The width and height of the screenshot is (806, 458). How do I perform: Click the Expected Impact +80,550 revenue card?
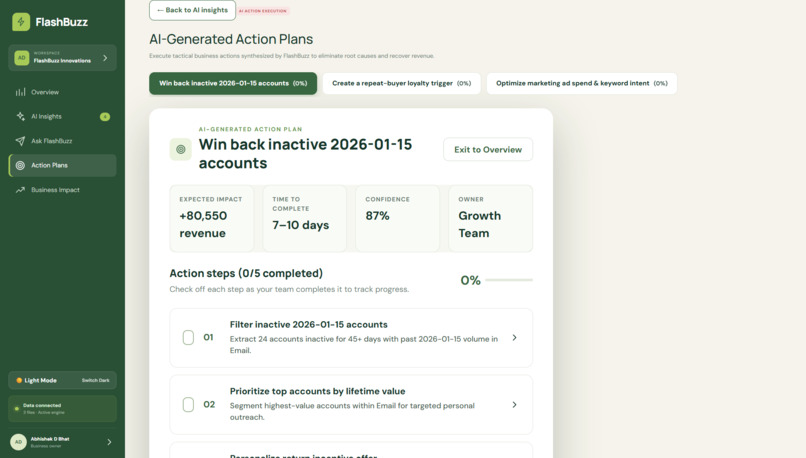pos(212,218)
